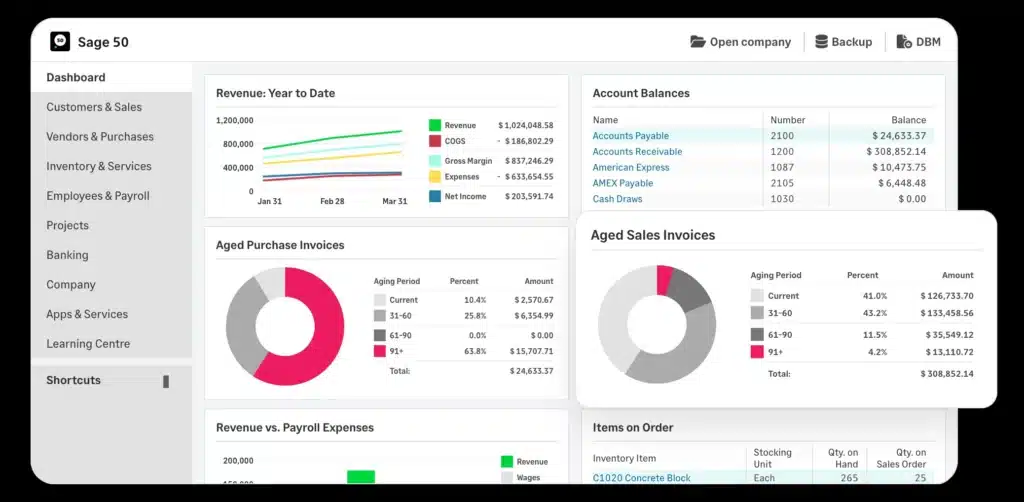Click the 63.8% percent for 91+ purchases
This screenshot has width=1024, height=502.
tap(475, 351)
